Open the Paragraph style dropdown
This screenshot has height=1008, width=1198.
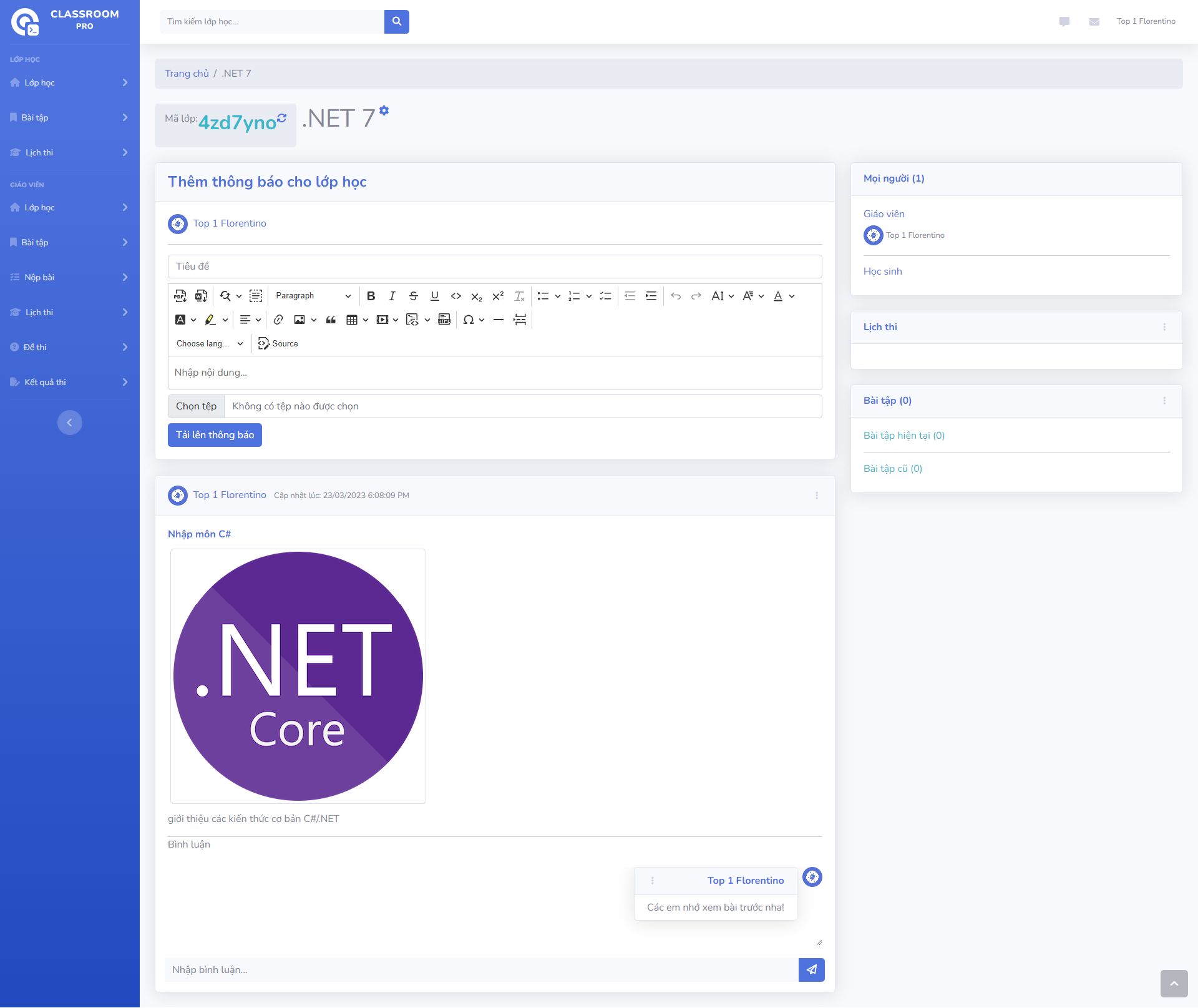point(312,296)
